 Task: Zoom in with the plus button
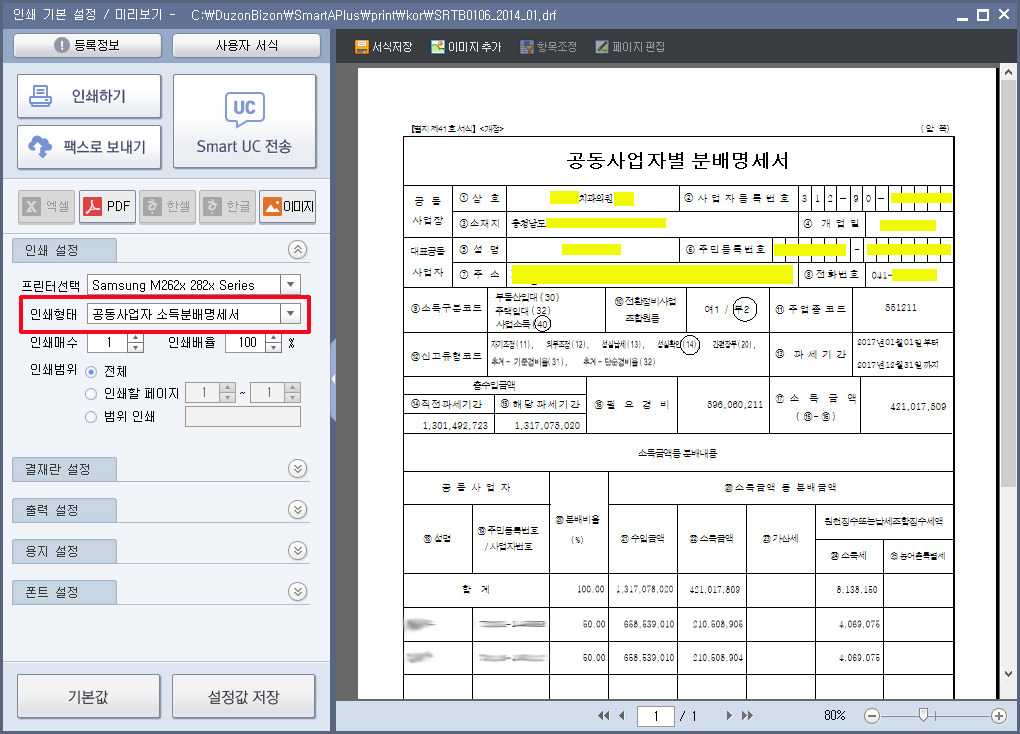(x=998, y=715)
